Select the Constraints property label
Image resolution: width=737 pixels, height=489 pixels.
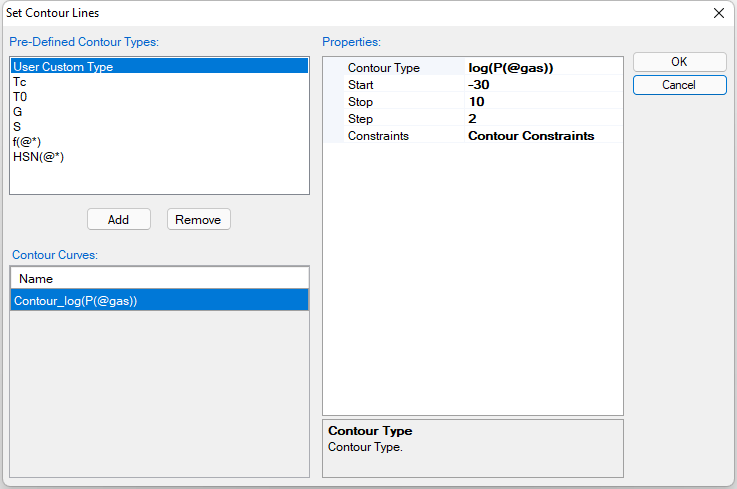[378, 136]
